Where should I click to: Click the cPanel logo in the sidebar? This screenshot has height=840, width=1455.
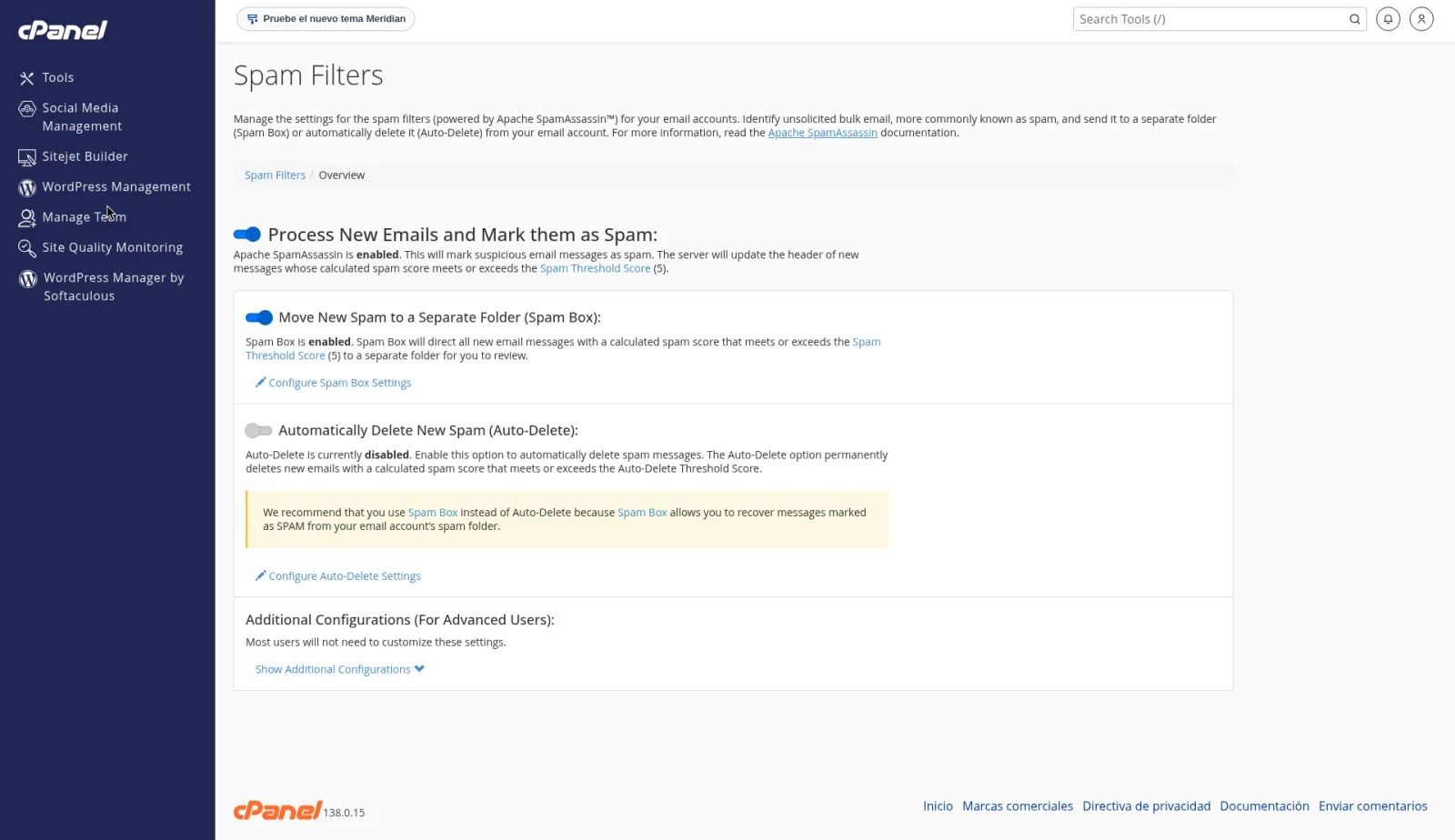coord(63,30)
